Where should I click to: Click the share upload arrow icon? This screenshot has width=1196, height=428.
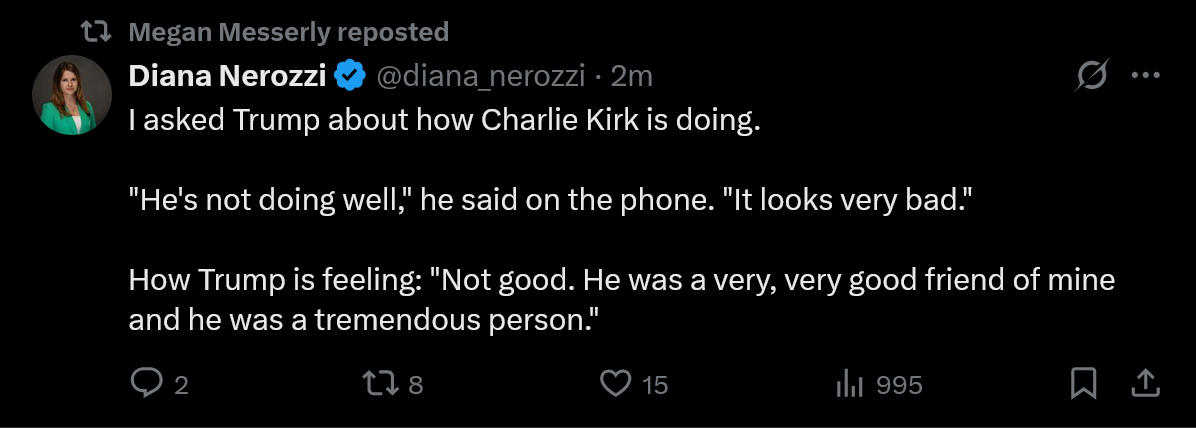1146,383
